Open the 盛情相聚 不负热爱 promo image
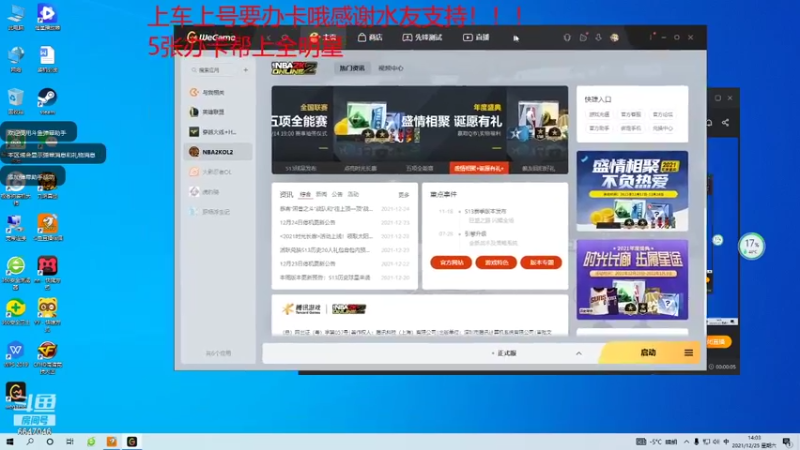800x450 pixels. tap(632, 191)
